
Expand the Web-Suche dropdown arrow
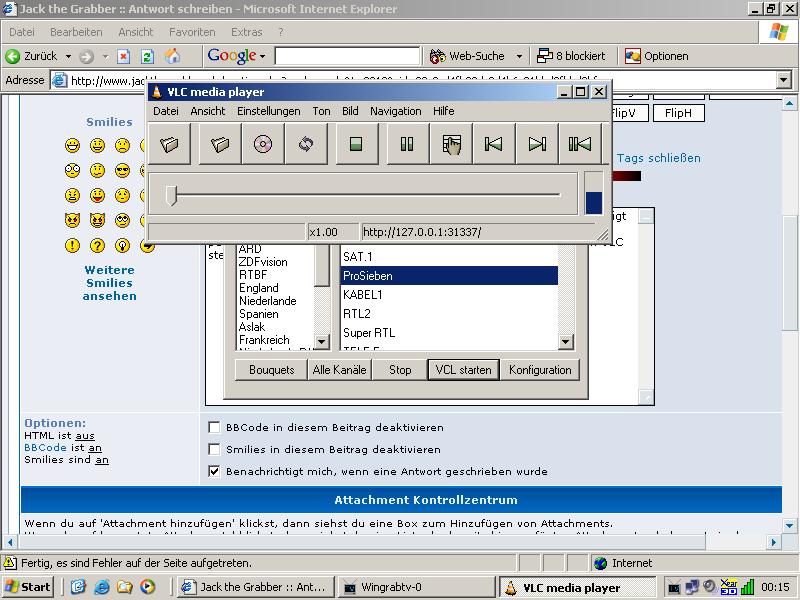coord(519,56)
